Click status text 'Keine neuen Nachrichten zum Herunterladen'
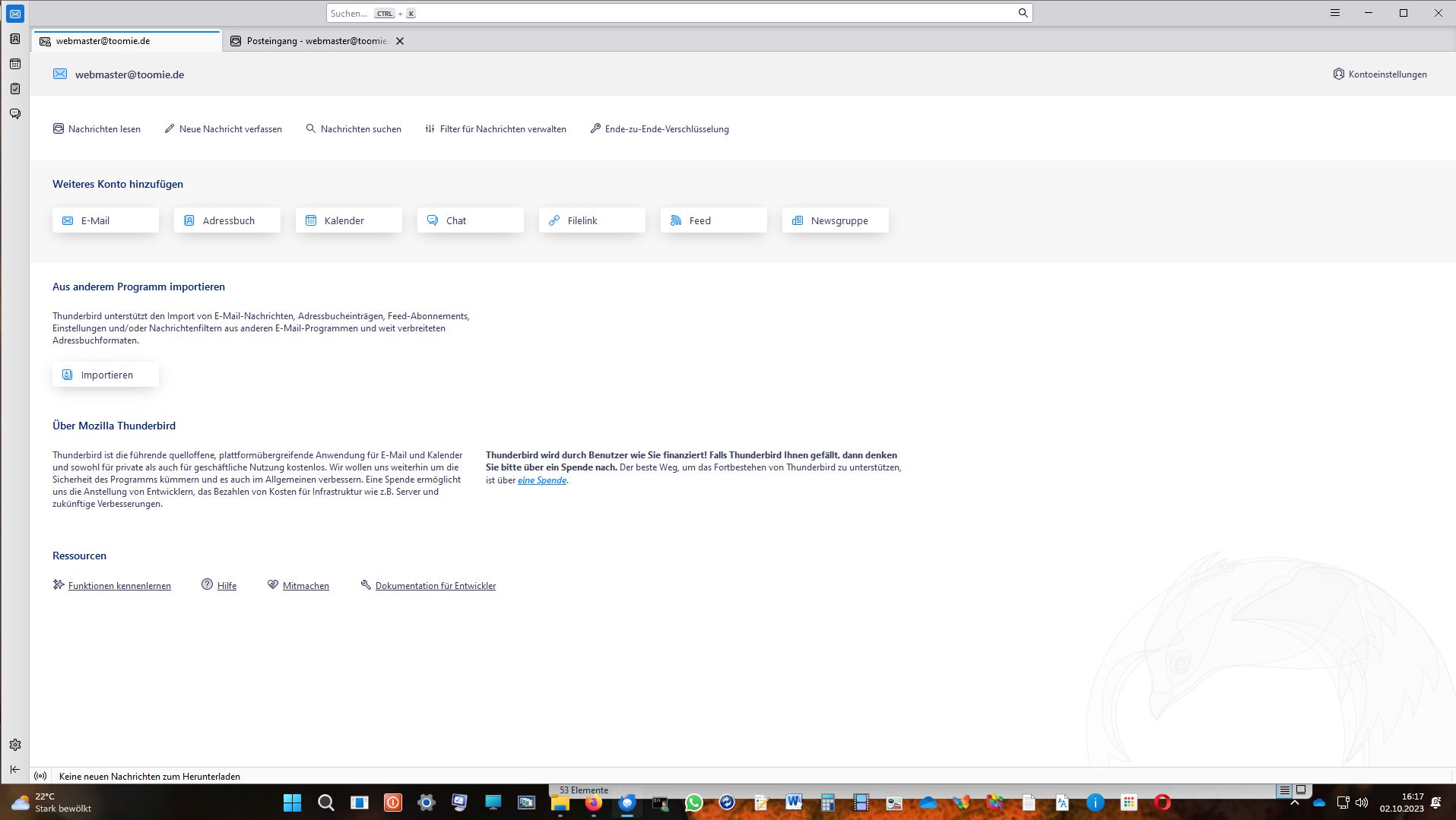 pos(150,777)
